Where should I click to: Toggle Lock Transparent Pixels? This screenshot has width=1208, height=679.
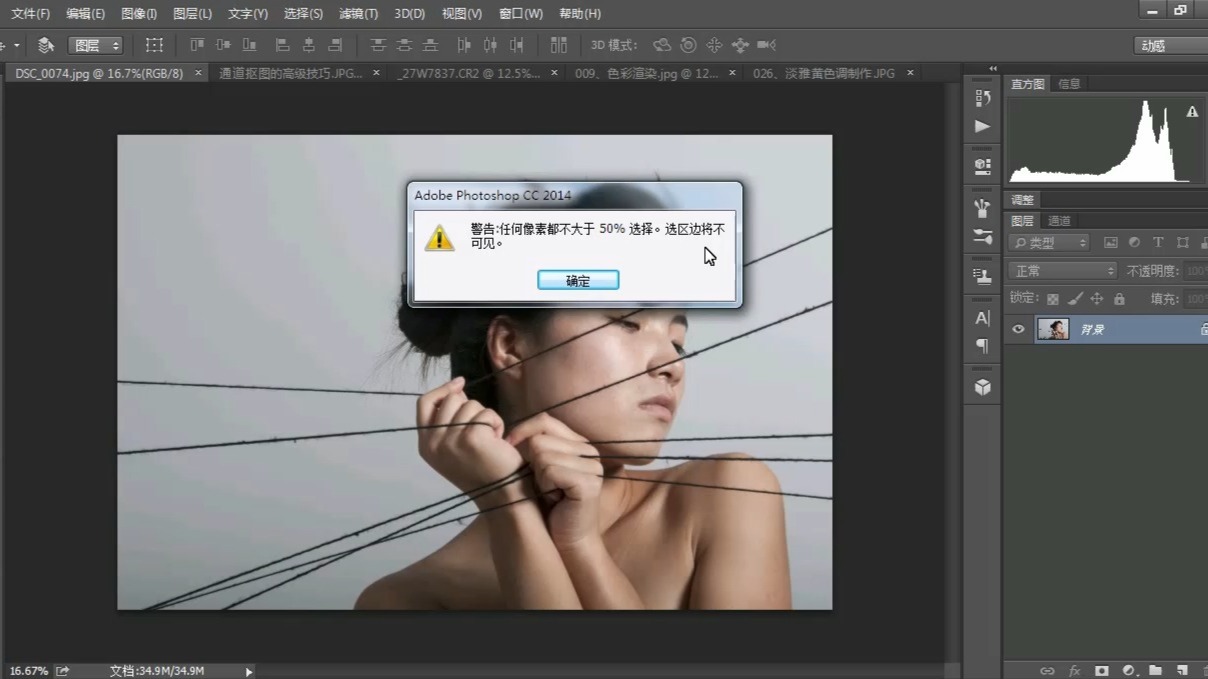pyautogui.click(x=1052, y=300)
